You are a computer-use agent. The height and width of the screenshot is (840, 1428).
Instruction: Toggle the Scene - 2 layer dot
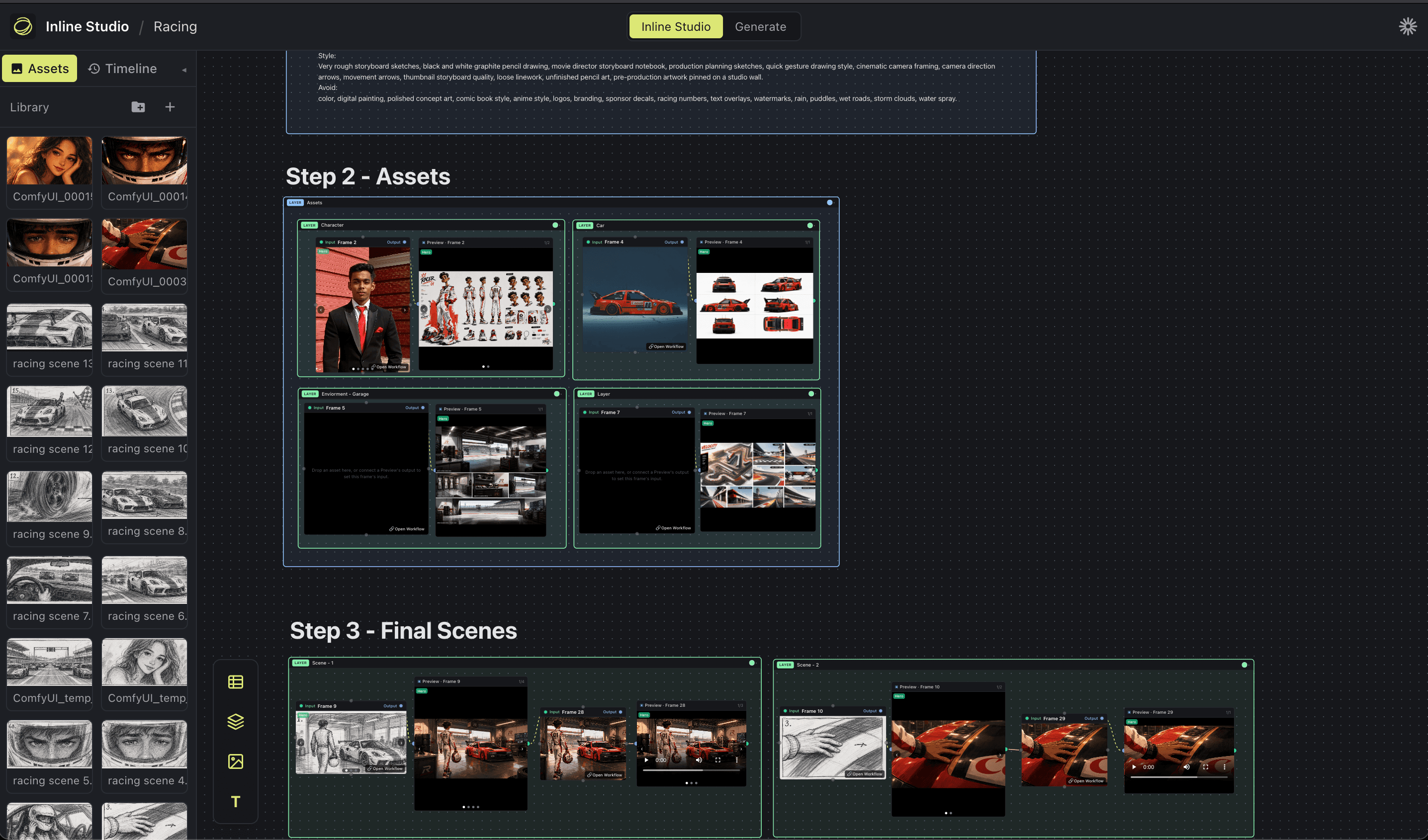click(x=1245, y=665)
